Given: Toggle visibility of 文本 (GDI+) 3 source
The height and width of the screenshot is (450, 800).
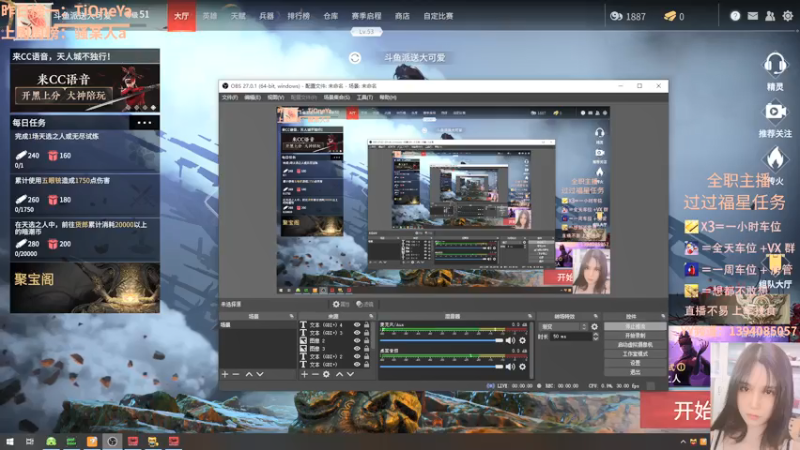Looking at the screenshot, I should point(357,333).
